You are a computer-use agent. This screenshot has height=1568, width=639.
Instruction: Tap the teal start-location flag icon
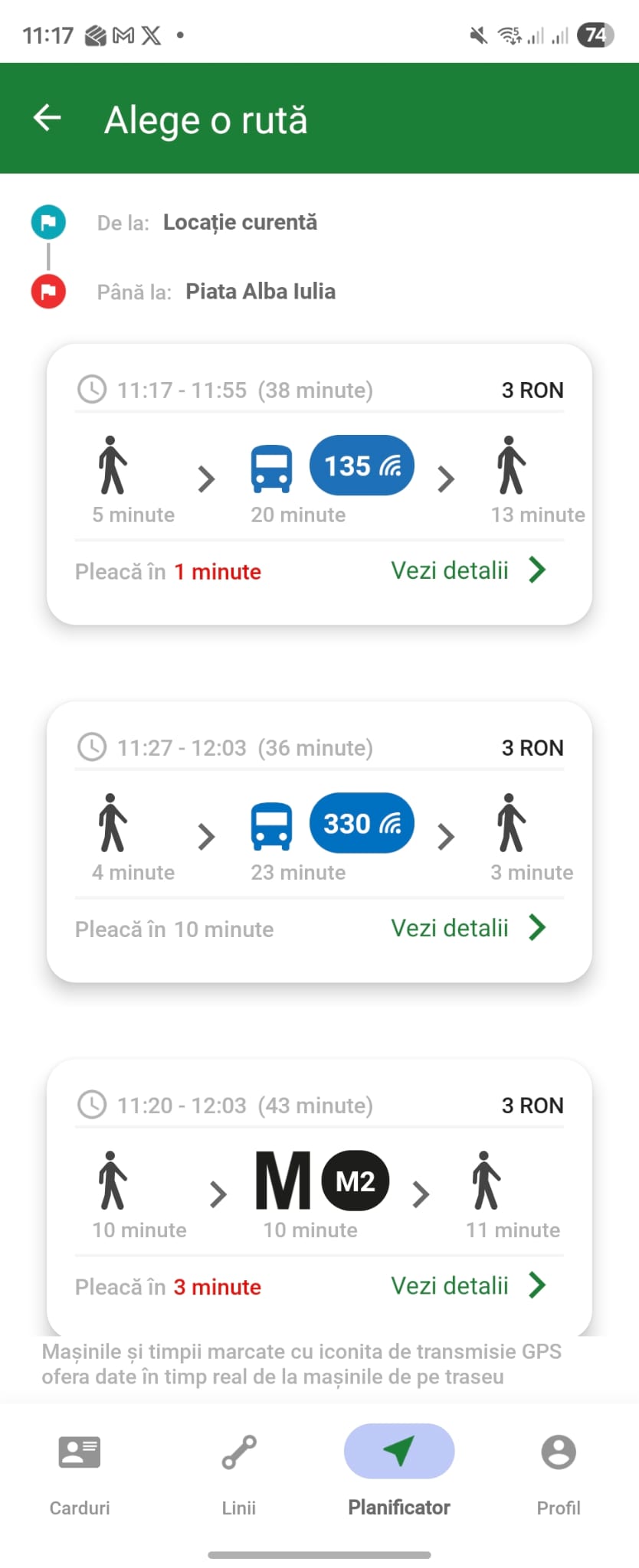48,223
